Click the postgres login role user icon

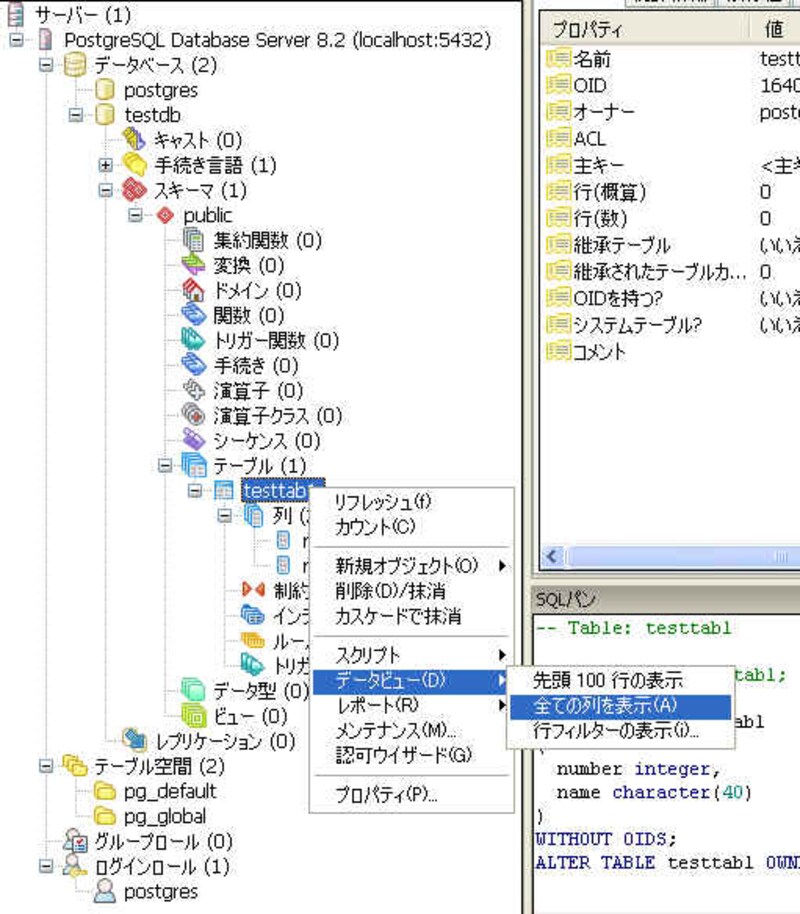click(105, 891)
